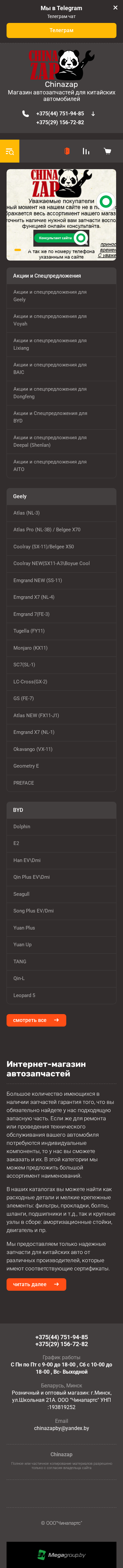Close the Telegram banner
This screenshot has width=123, height=1568.
tap(115, 8)
